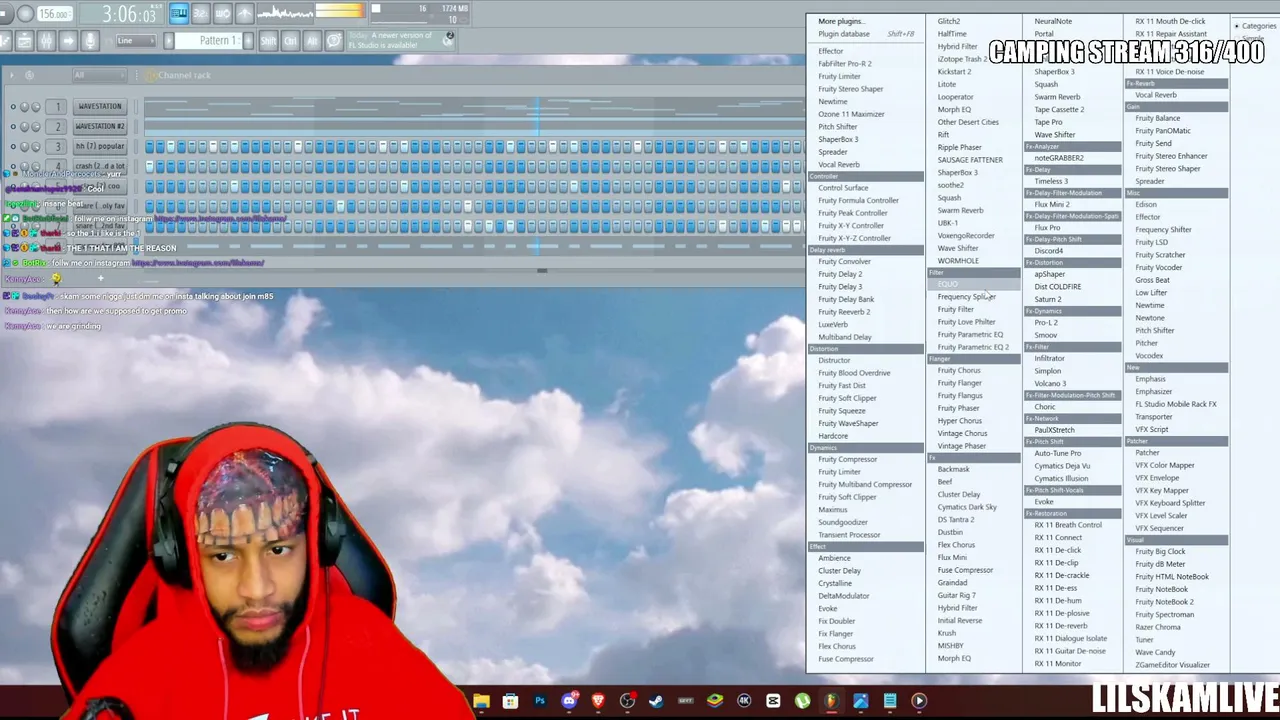Toggle the Alt modifier button
The image size is (1280, 720).
click(312, 40)
